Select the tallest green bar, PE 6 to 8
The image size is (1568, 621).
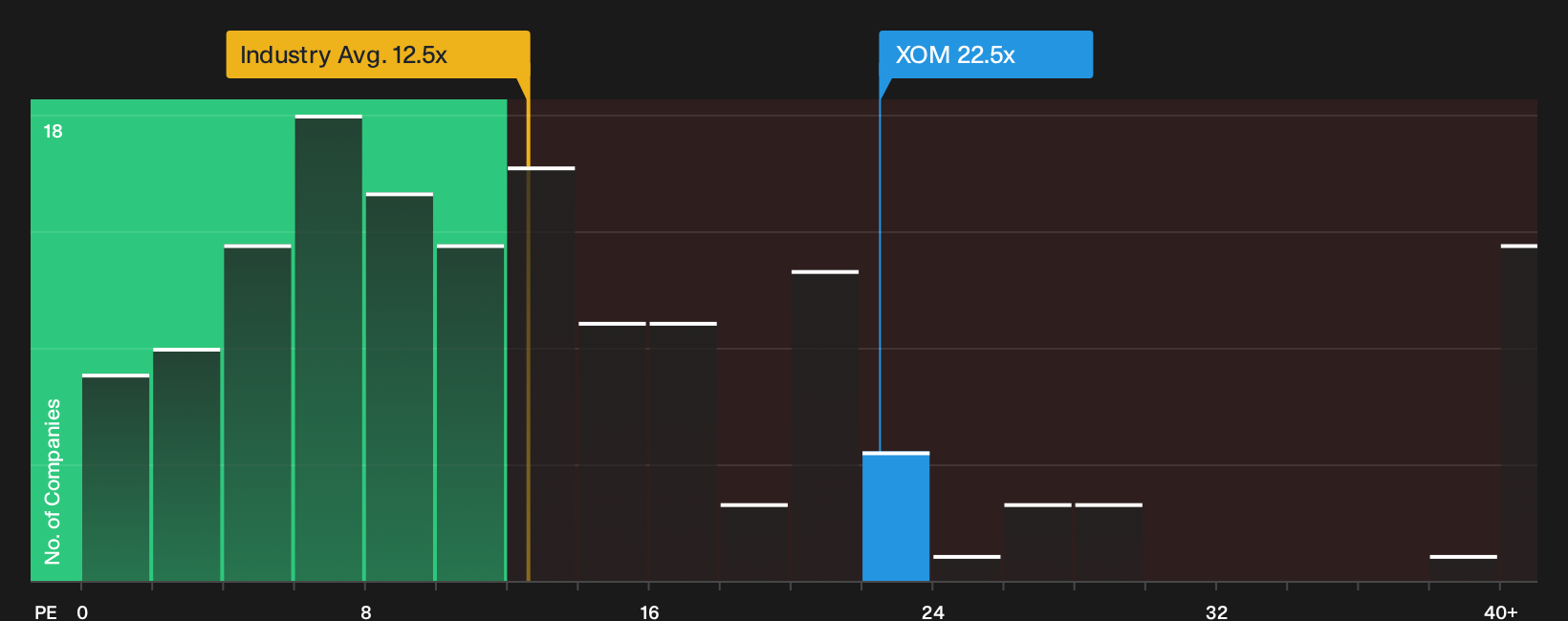click(x=329, y=348)
